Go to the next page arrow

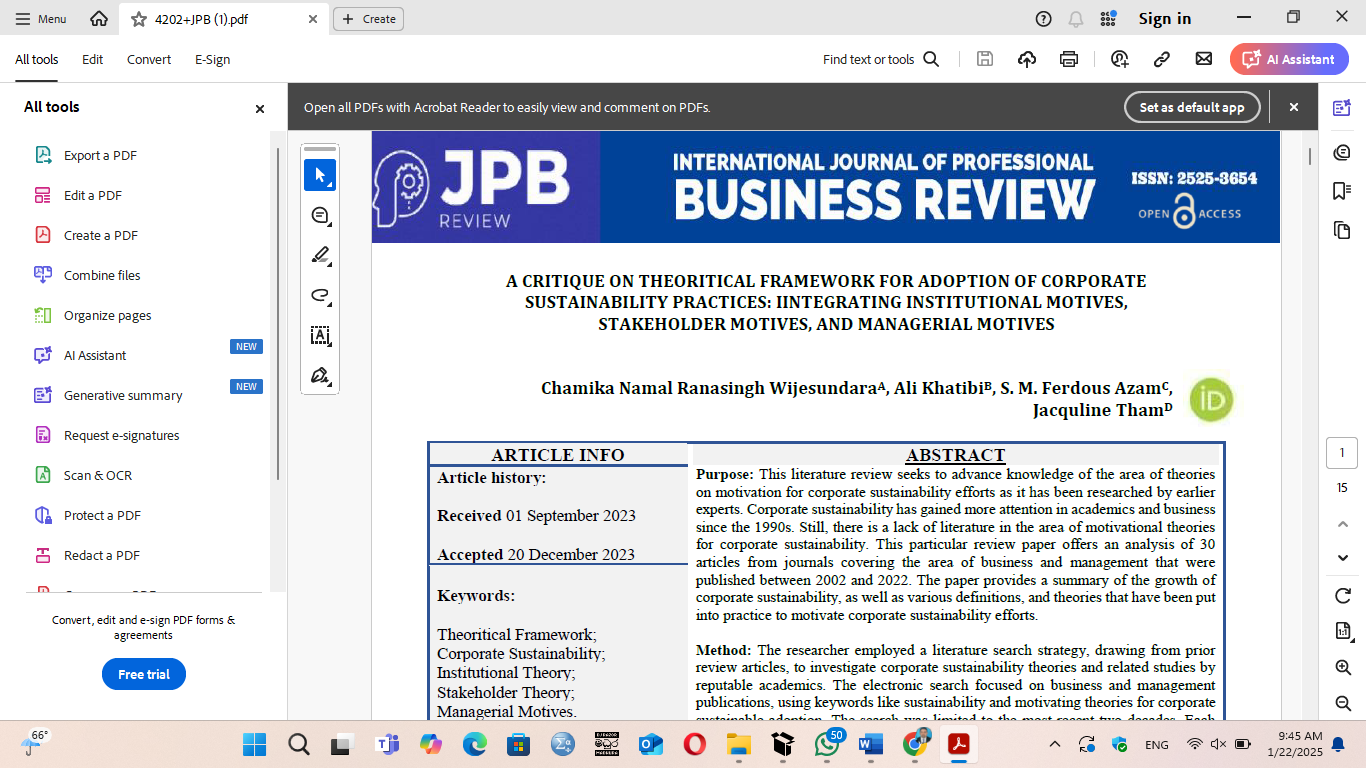[1343, 557]
